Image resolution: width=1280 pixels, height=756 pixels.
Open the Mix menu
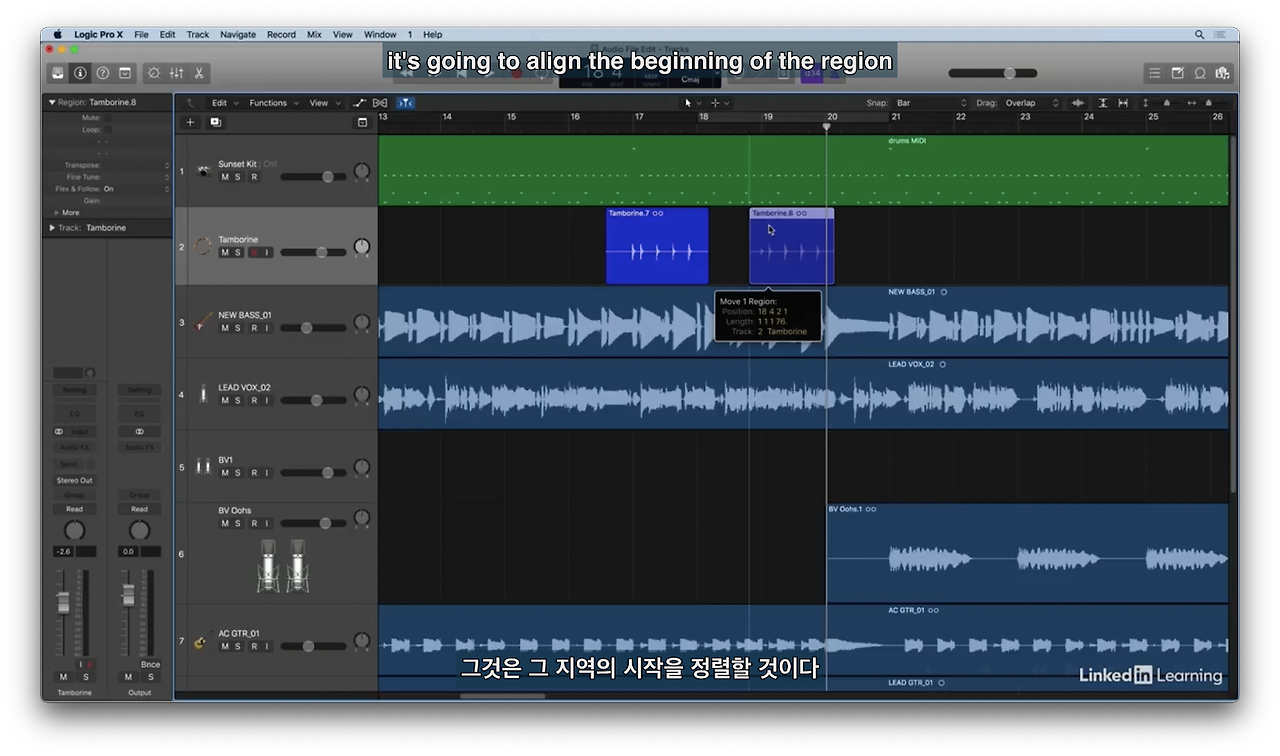click(x=314, y=34)
